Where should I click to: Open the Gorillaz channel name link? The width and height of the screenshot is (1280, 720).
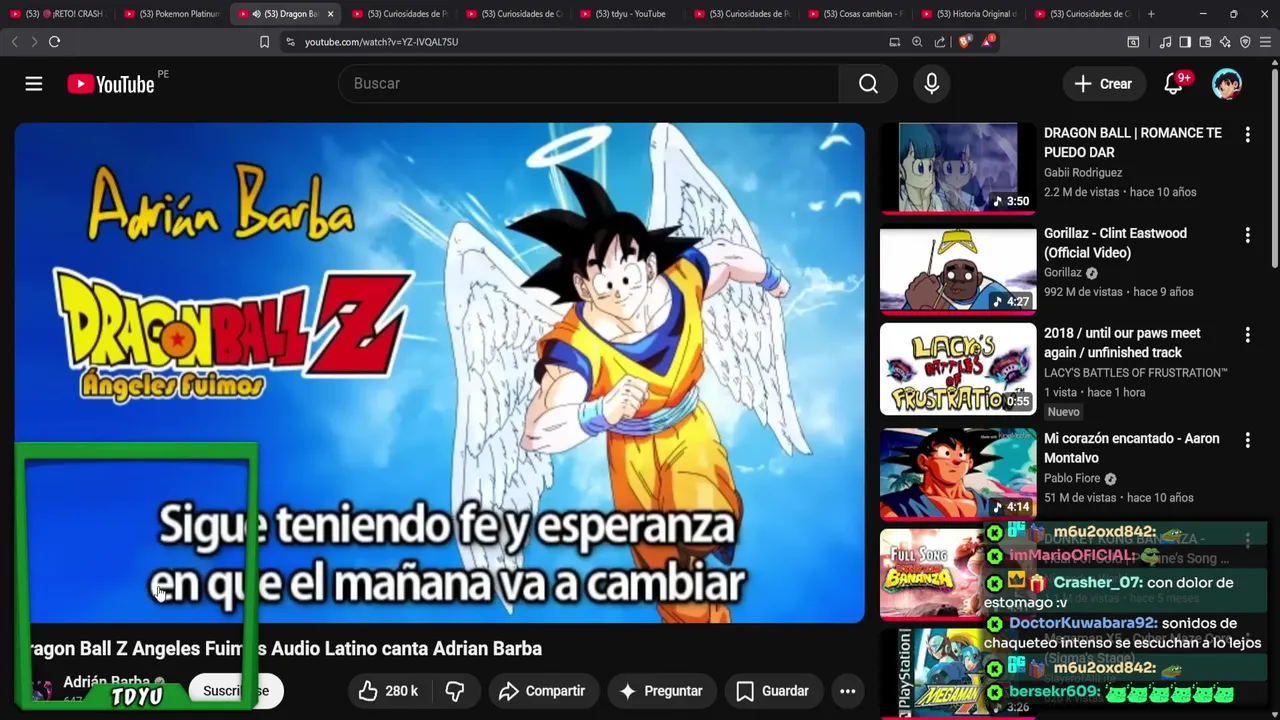point(1063,273)
